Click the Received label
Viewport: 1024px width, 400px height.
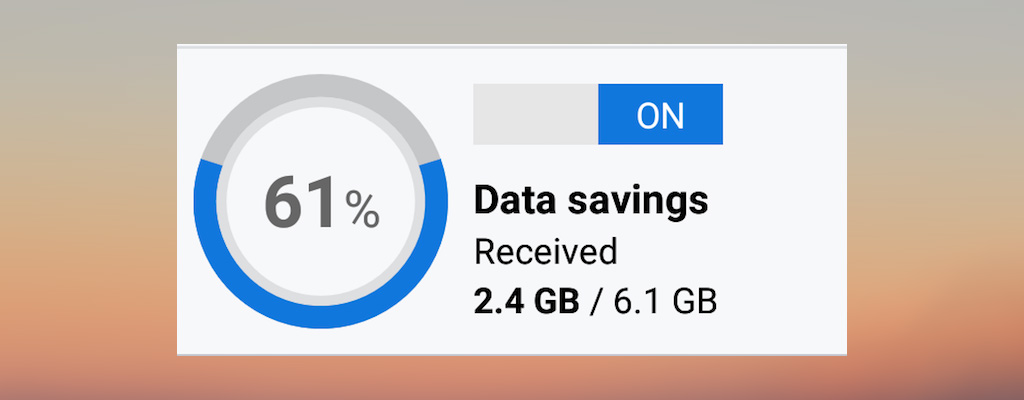coord(545,252)
